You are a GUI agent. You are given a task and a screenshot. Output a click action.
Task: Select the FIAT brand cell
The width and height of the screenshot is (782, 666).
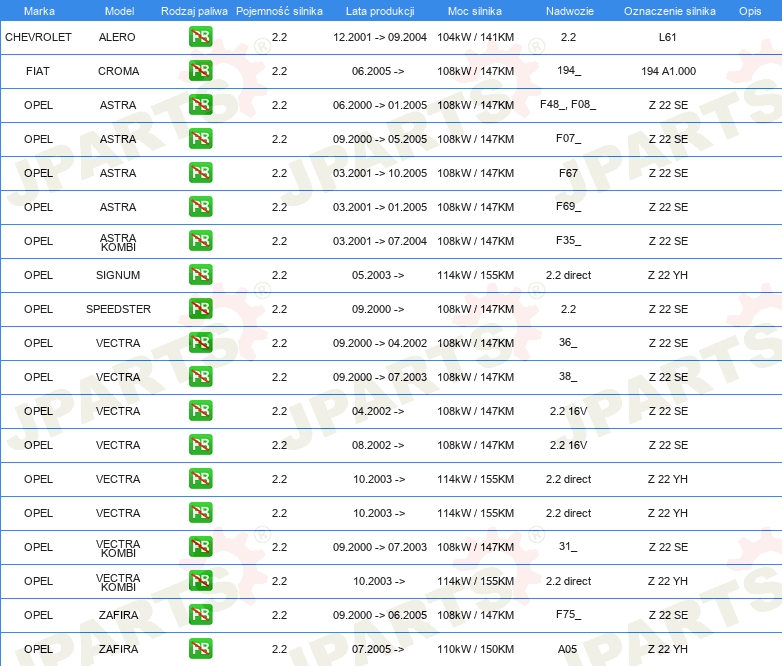(38, 71)
